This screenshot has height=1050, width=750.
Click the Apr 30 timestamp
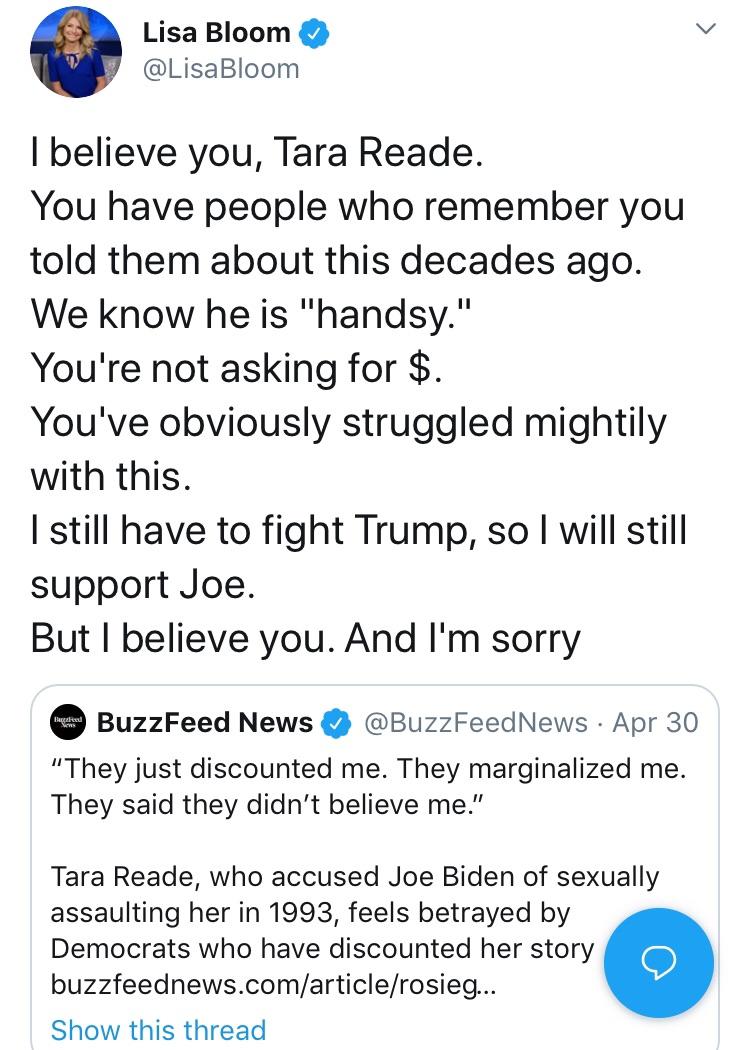656,723
